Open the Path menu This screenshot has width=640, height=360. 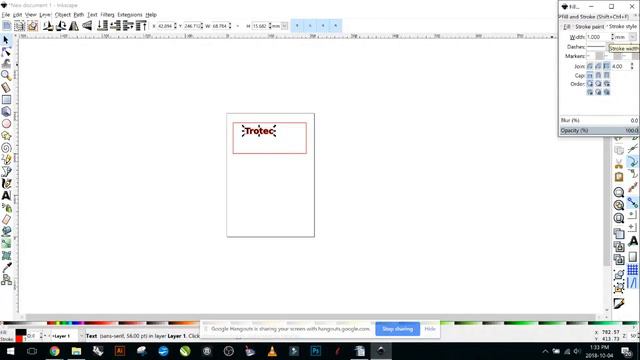[78, 15]
